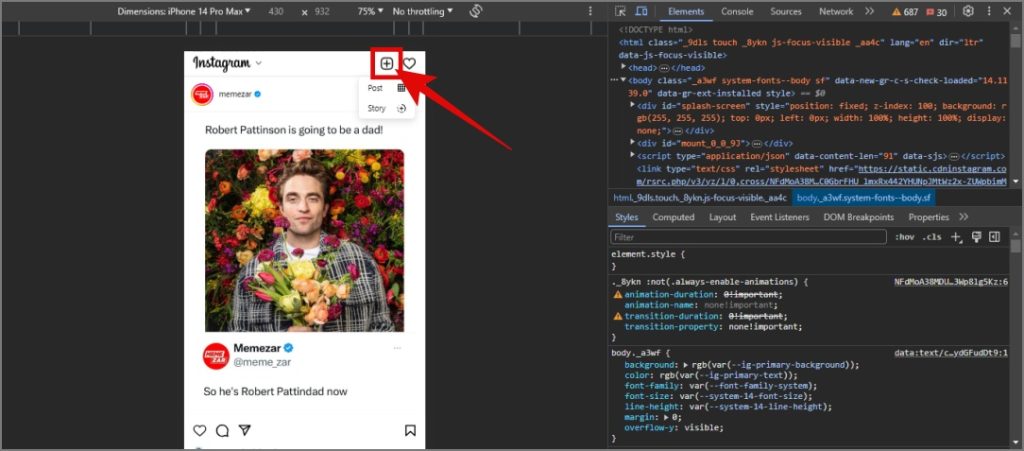Click the ellipsis inside the head element
The height and width of the screenshot is (451, 1024).
pos(664,68)
